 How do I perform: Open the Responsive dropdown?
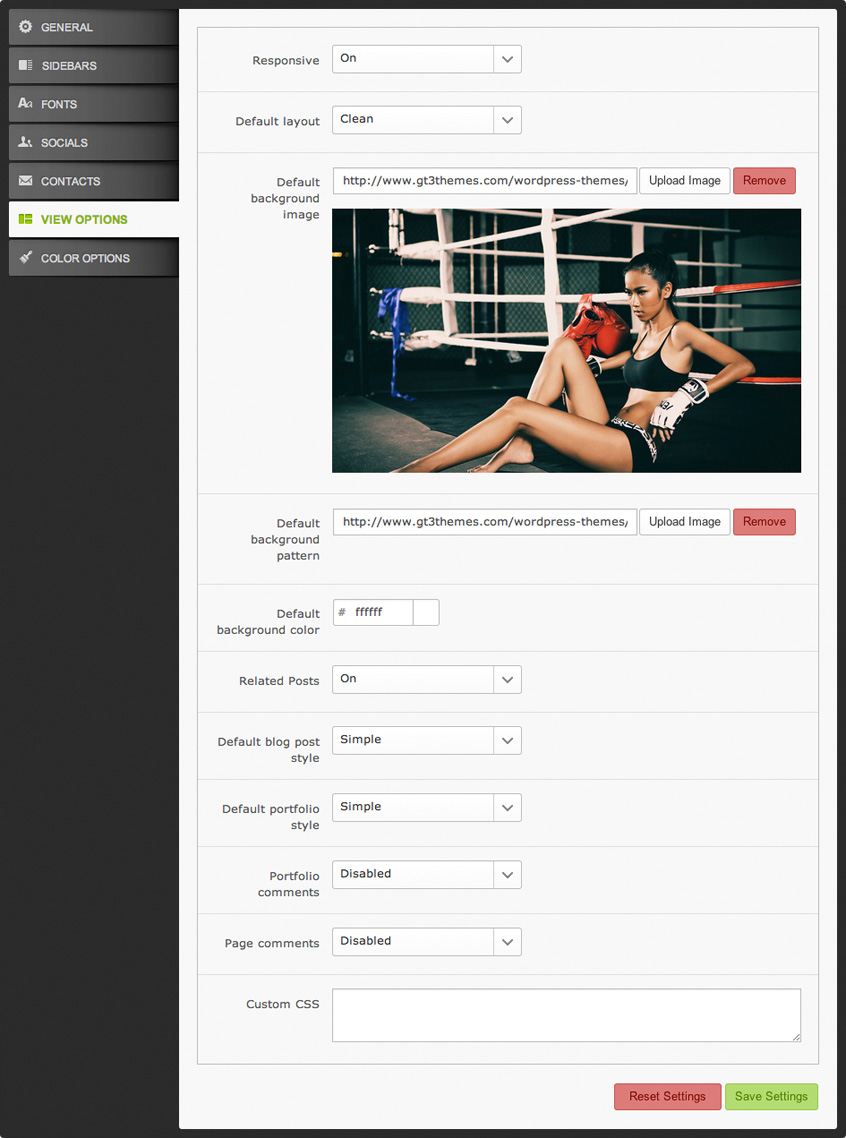[x=426, y=59]
